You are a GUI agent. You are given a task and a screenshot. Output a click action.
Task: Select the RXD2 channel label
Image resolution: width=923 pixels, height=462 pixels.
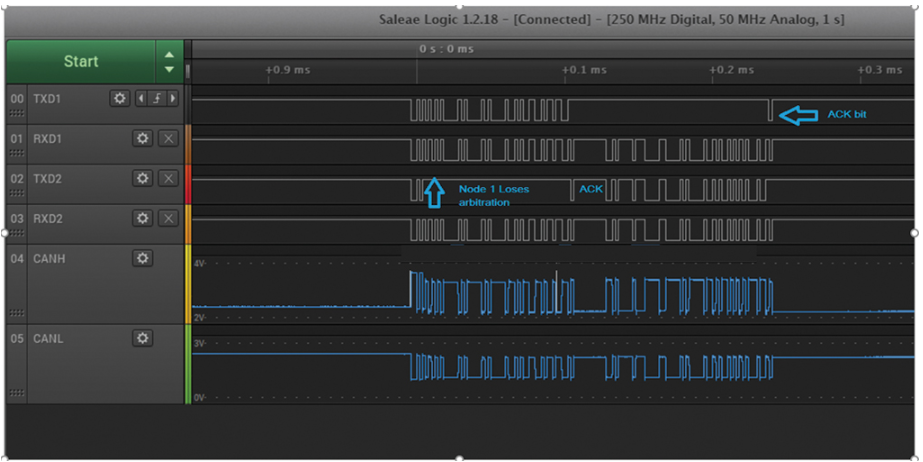[48, 219]
